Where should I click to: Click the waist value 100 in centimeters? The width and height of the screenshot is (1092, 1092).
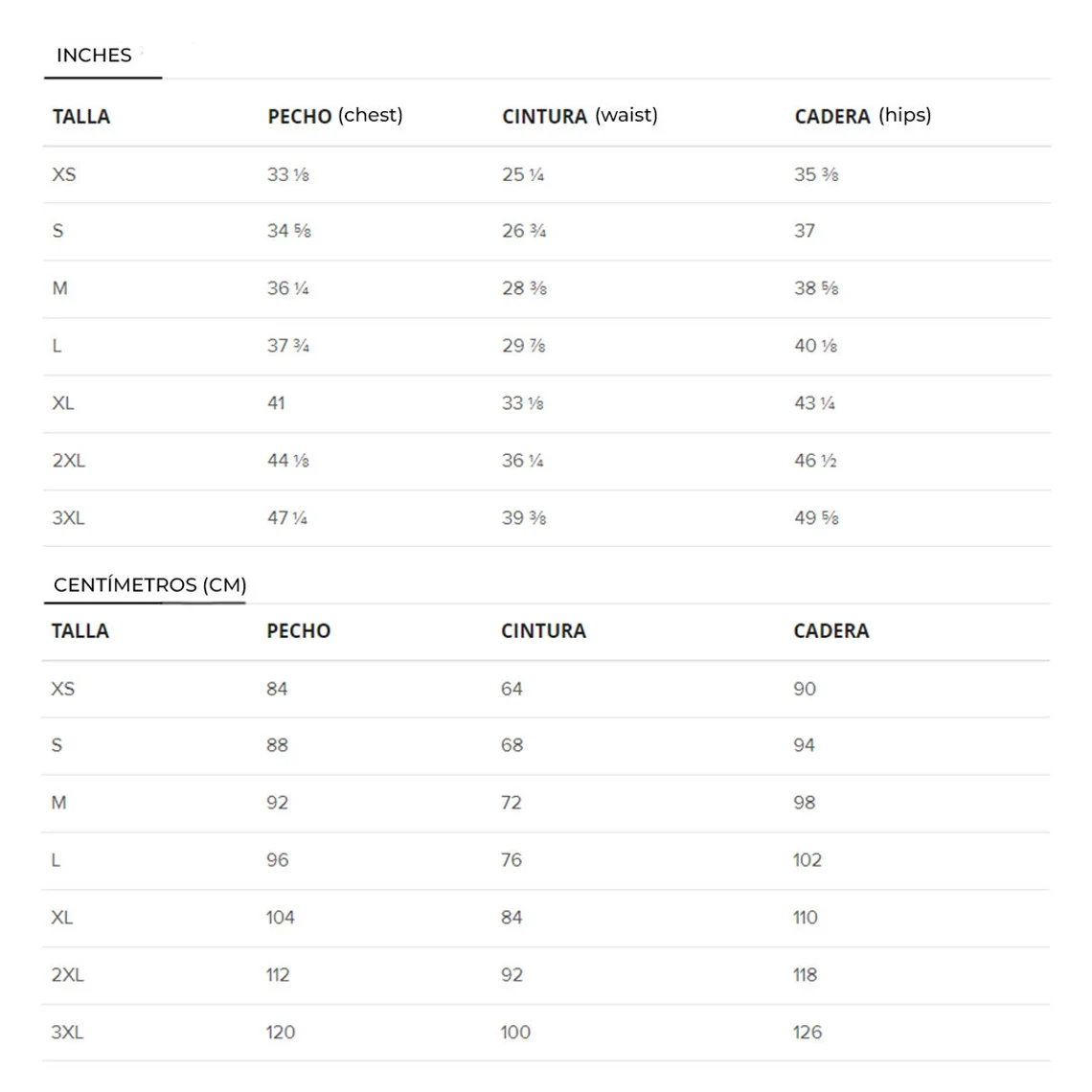point(515,1033)
